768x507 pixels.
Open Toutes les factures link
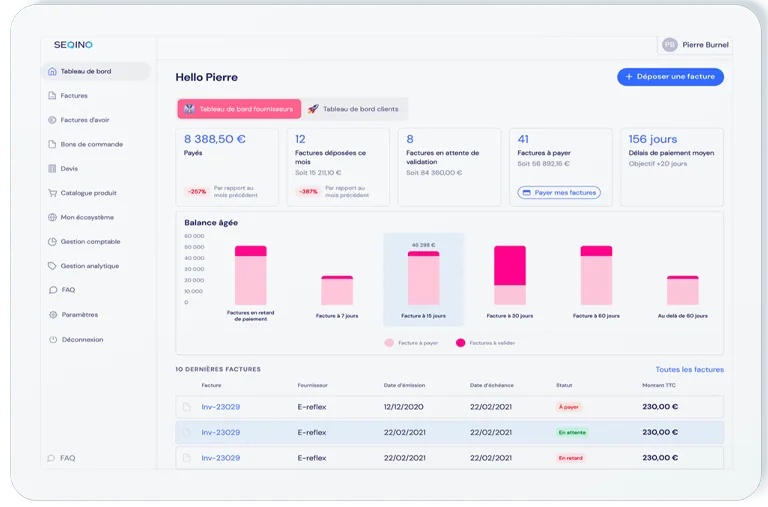tap(690, 369)
